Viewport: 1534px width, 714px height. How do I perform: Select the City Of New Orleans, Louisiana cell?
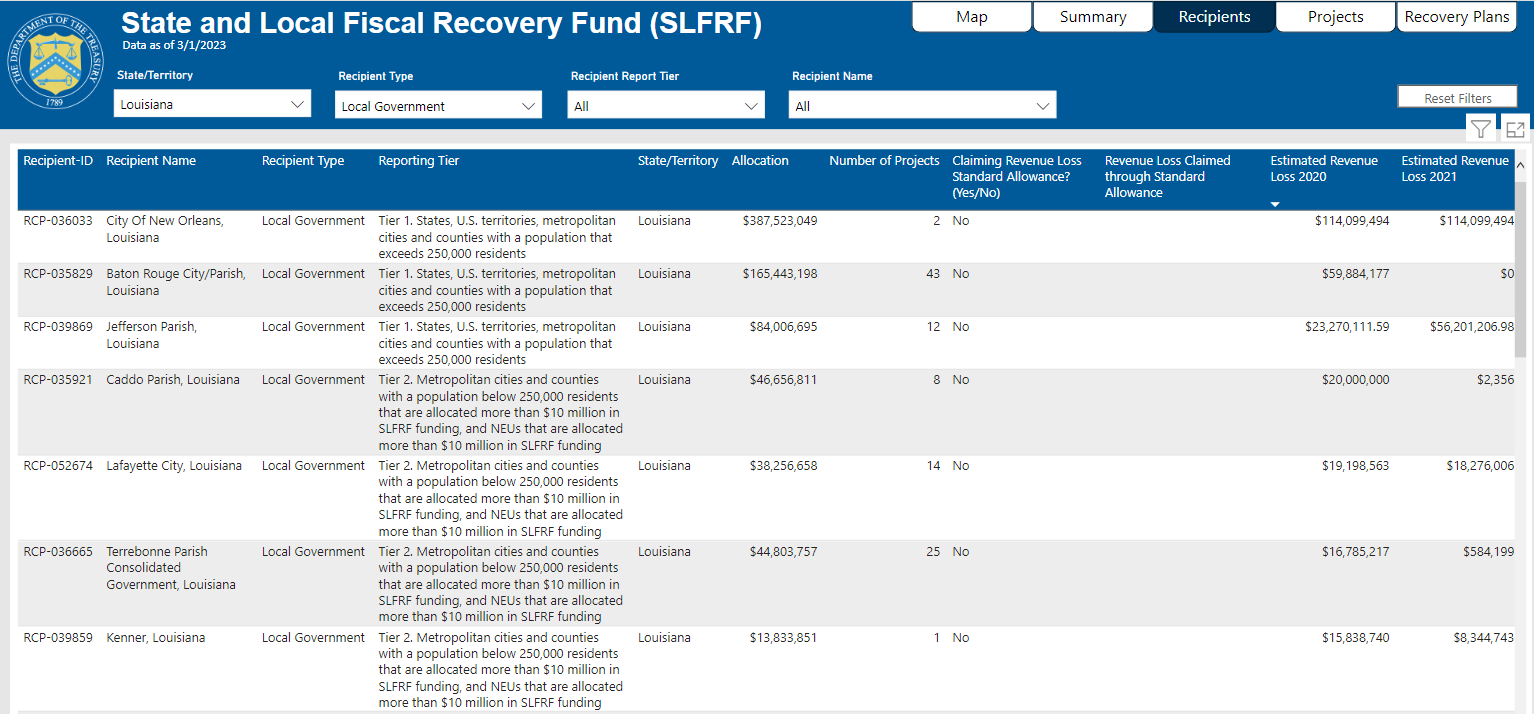tap(165, 229)
